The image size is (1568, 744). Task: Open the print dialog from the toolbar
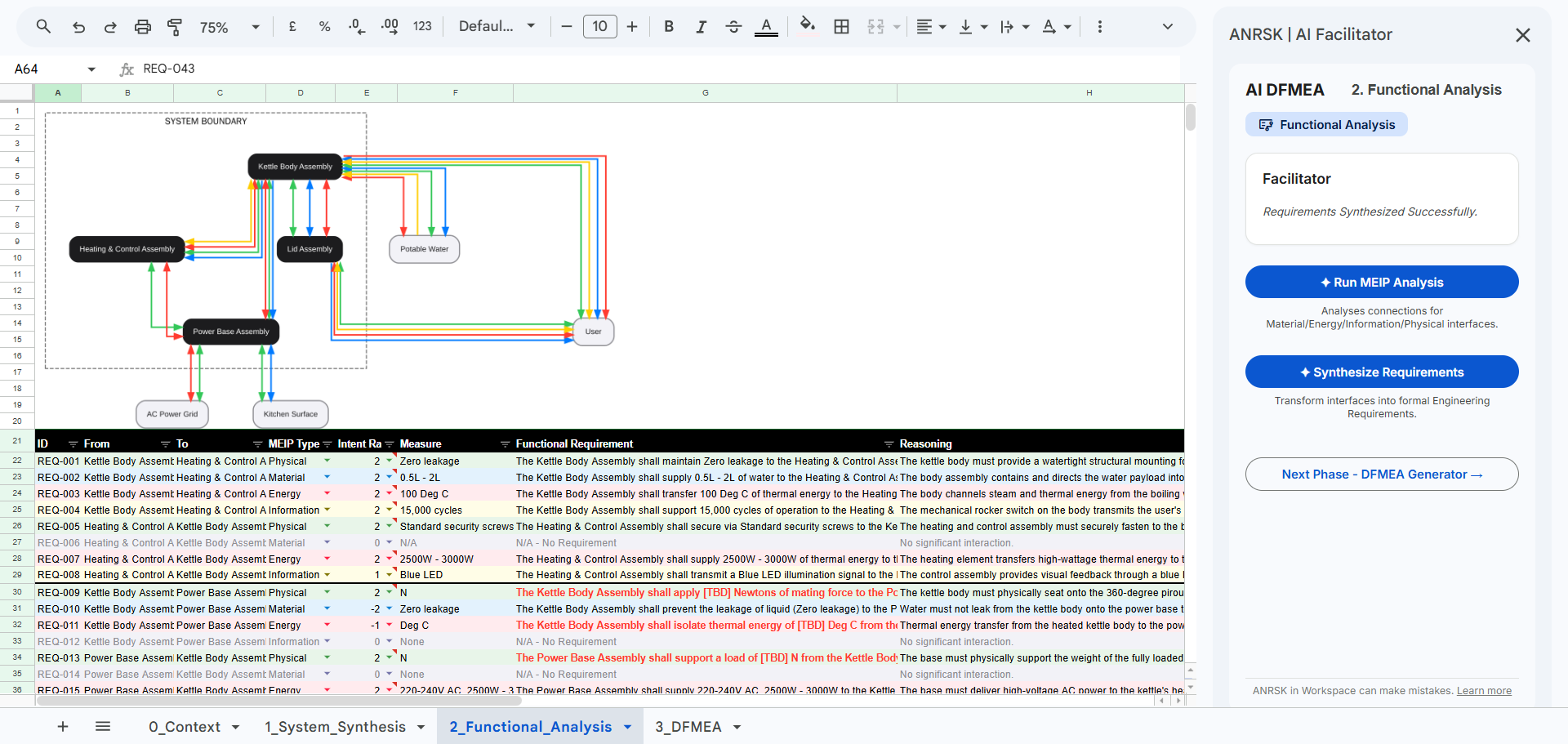tap(143, 27)
